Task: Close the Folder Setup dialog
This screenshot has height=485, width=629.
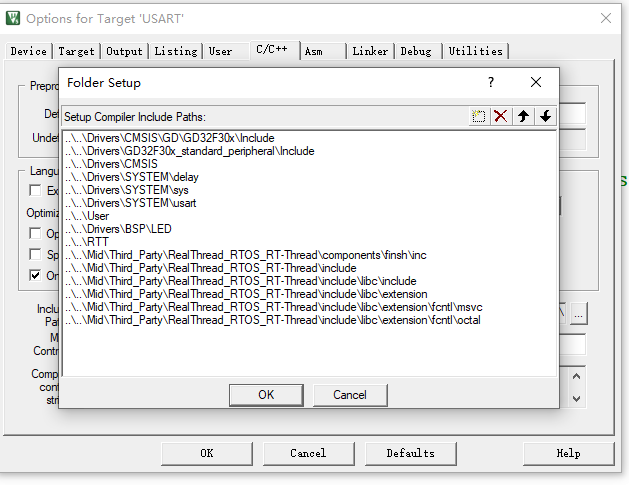Action: coord(536,82)
